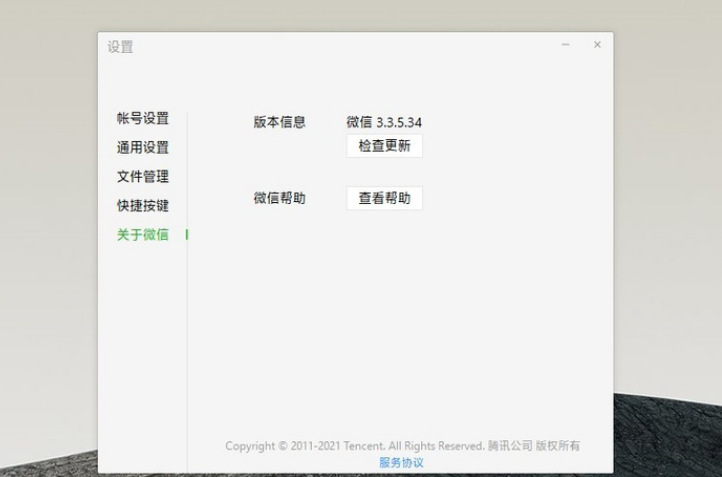Minimize the 设置 window
722x477 pixels.
coord(565,45)
